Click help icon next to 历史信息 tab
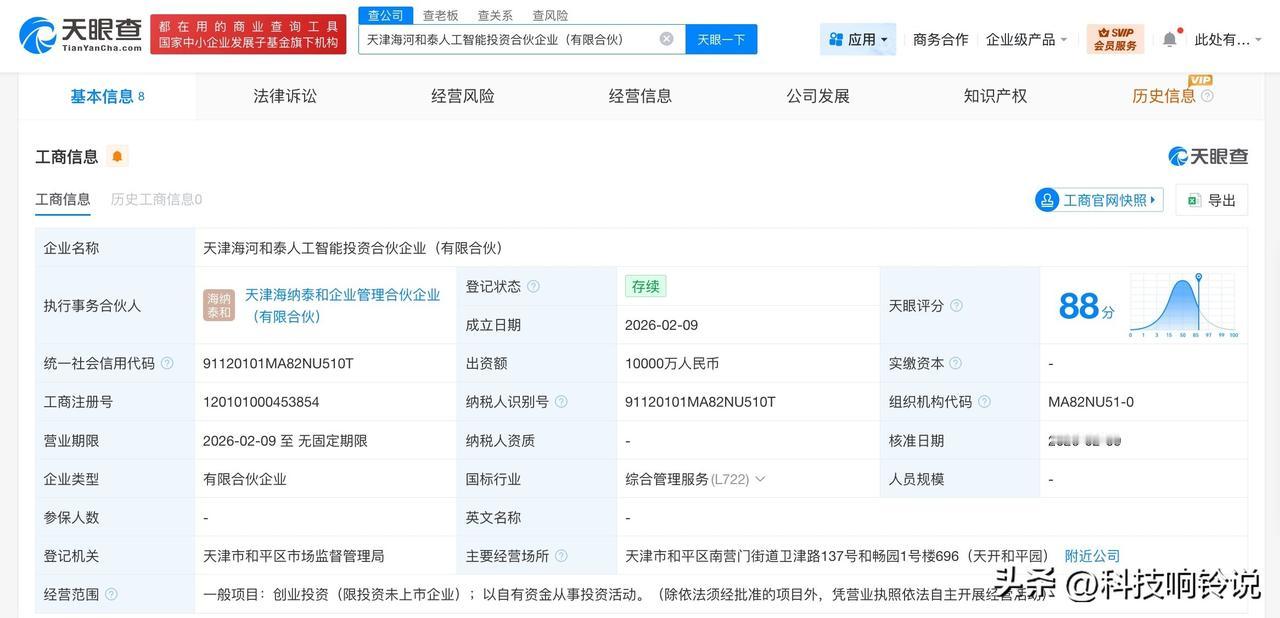 (x=1207, y=96)
